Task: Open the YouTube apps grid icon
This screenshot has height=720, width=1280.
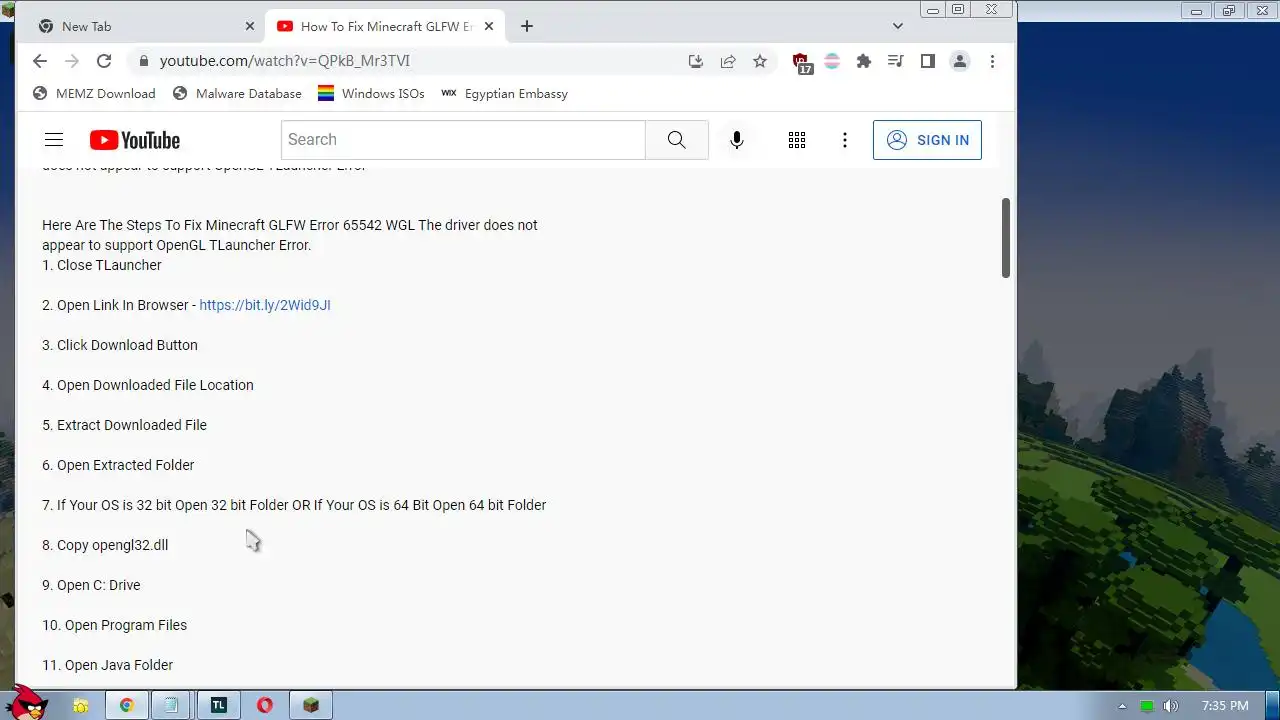Action: click(x=797, y=140)
